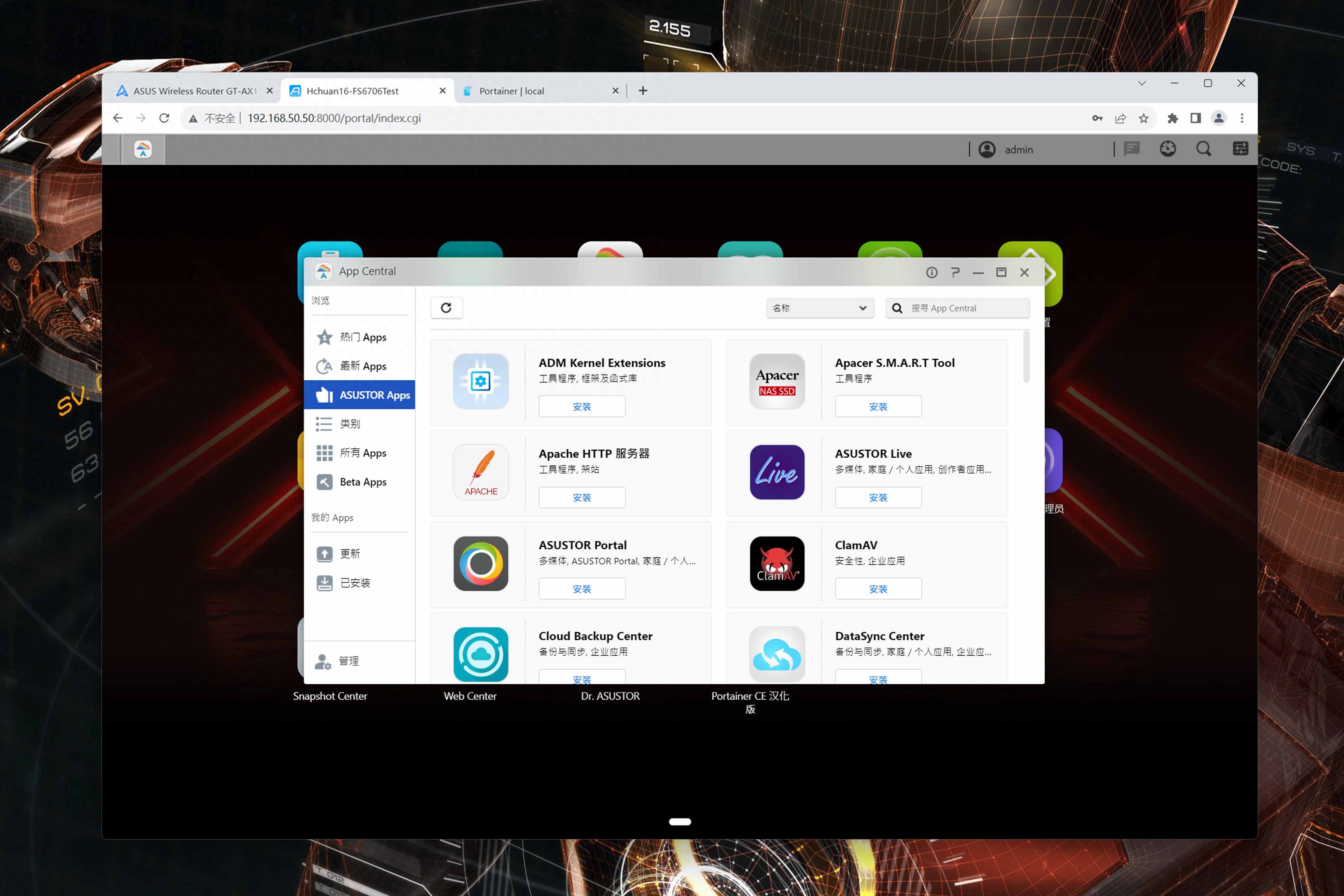Expand Chrome tab search chevron
Viewport: 1344px width, 896px height.
(1142, 83)
